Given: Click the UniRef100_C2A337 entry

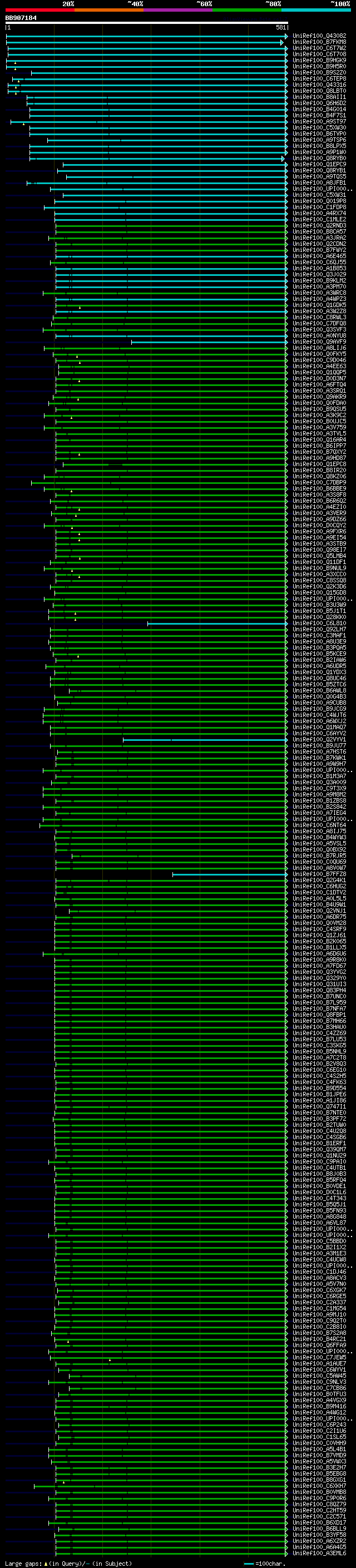Looking at the screenshot, I should pos(319,1302).
